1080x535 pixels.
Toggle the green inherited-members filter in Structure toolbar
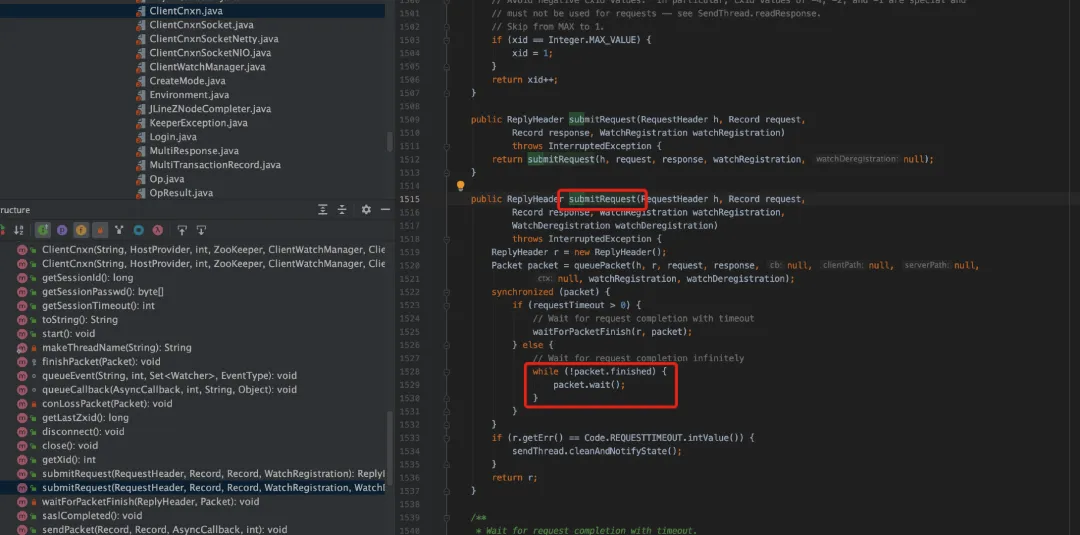43,230
